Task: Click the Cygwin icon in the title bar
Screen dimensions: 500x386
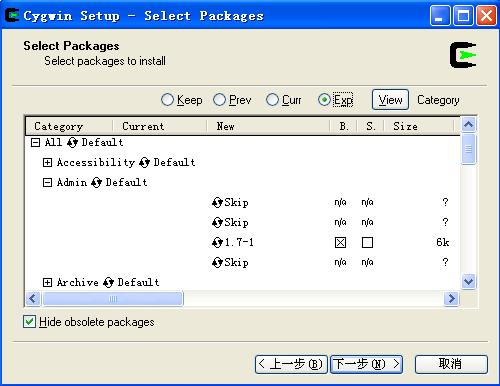Action: (12, 15)
